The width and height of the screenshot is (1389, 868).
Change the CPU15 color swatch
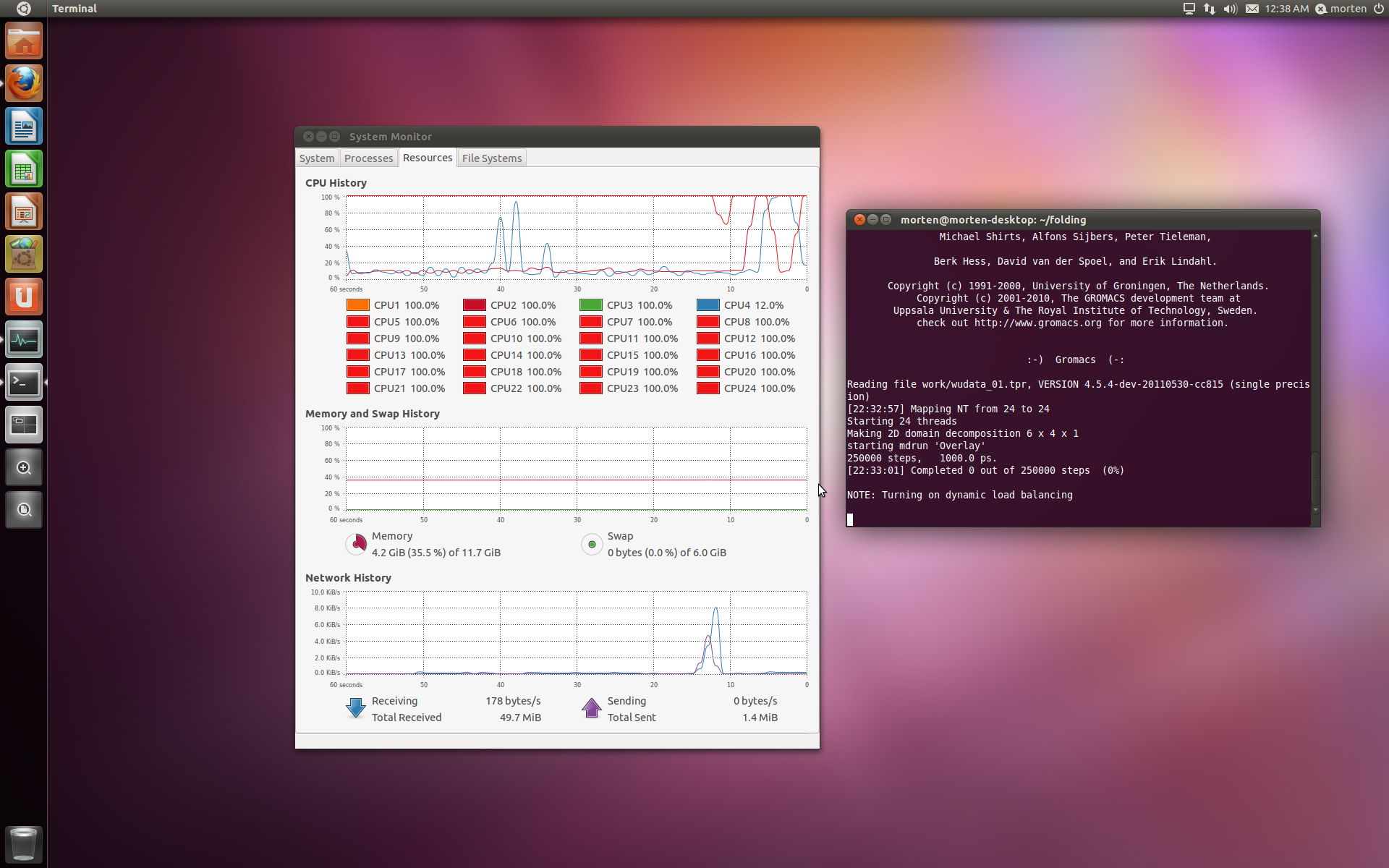[x=591, y=355]
